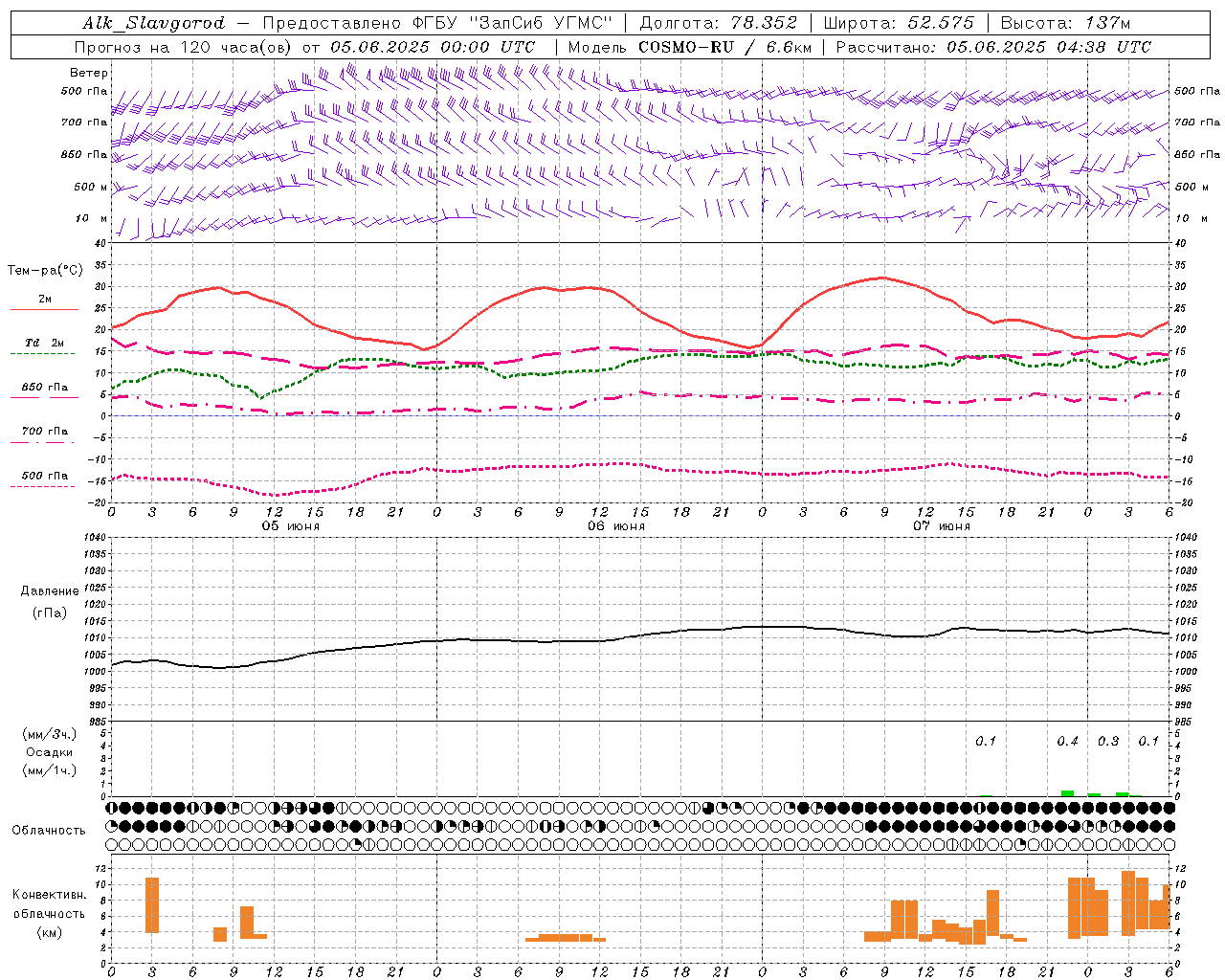Viewport: 1225px width, 980px height.
Task: Click the elevation value Высота: 137м
Action: 1065,23
